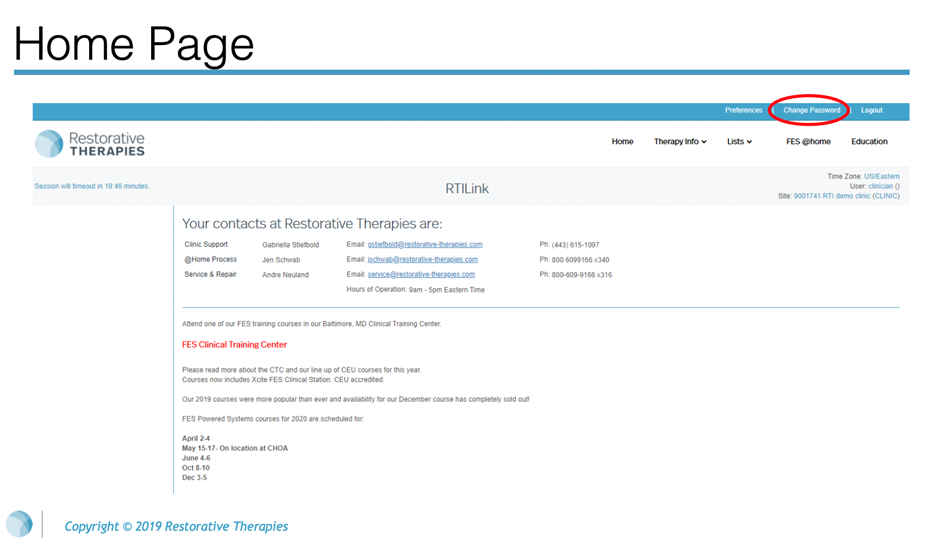
Task: Expand the Therapy Info dropdown
Action: coord(680,142)
